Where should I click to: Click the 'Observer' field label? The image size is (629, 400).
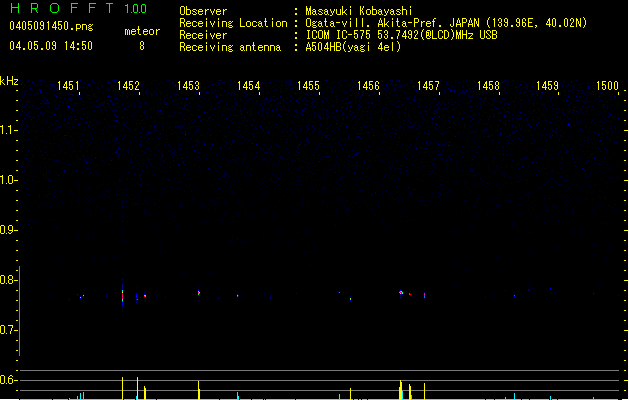point(203,11)
